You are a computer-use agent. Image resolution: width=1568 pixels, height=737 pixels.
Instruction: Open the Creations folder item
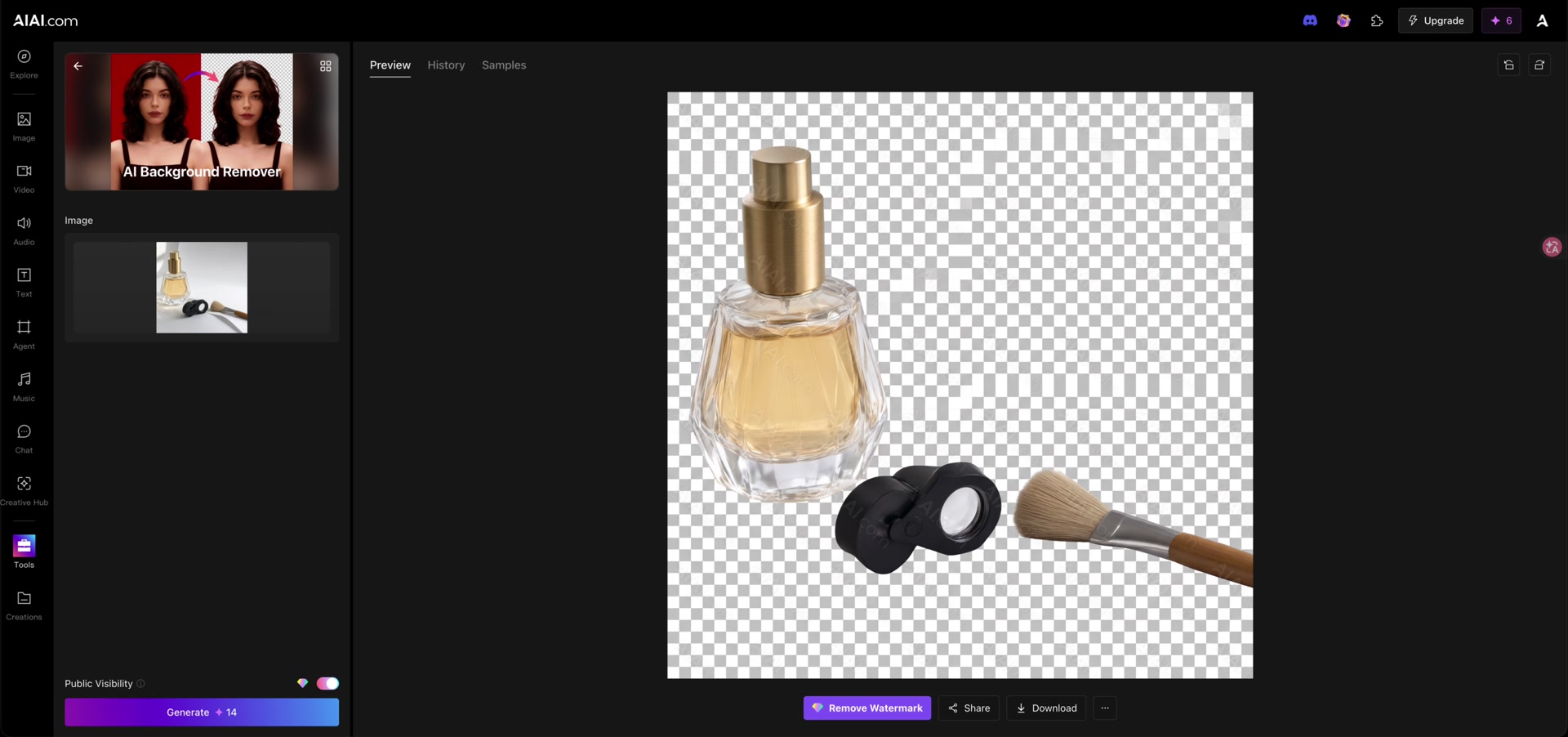click(24, 606)
